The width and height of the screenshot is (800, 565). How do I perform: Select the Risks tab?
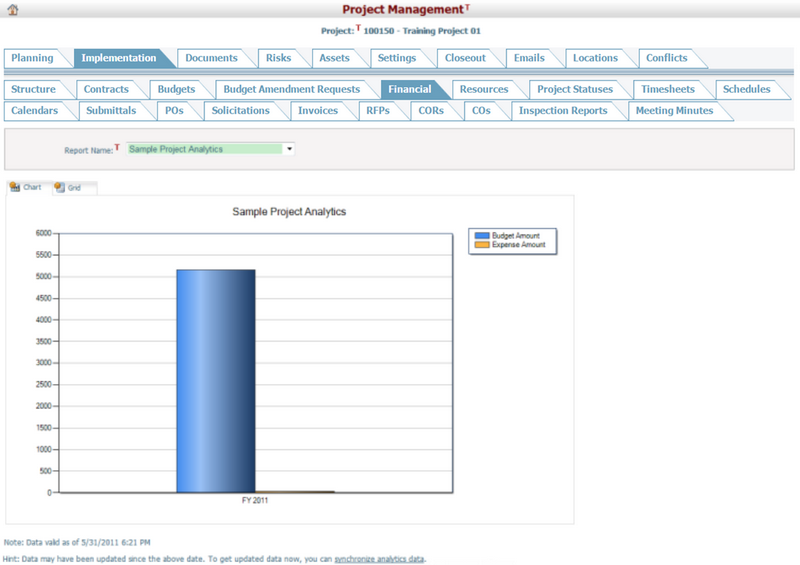279,58
